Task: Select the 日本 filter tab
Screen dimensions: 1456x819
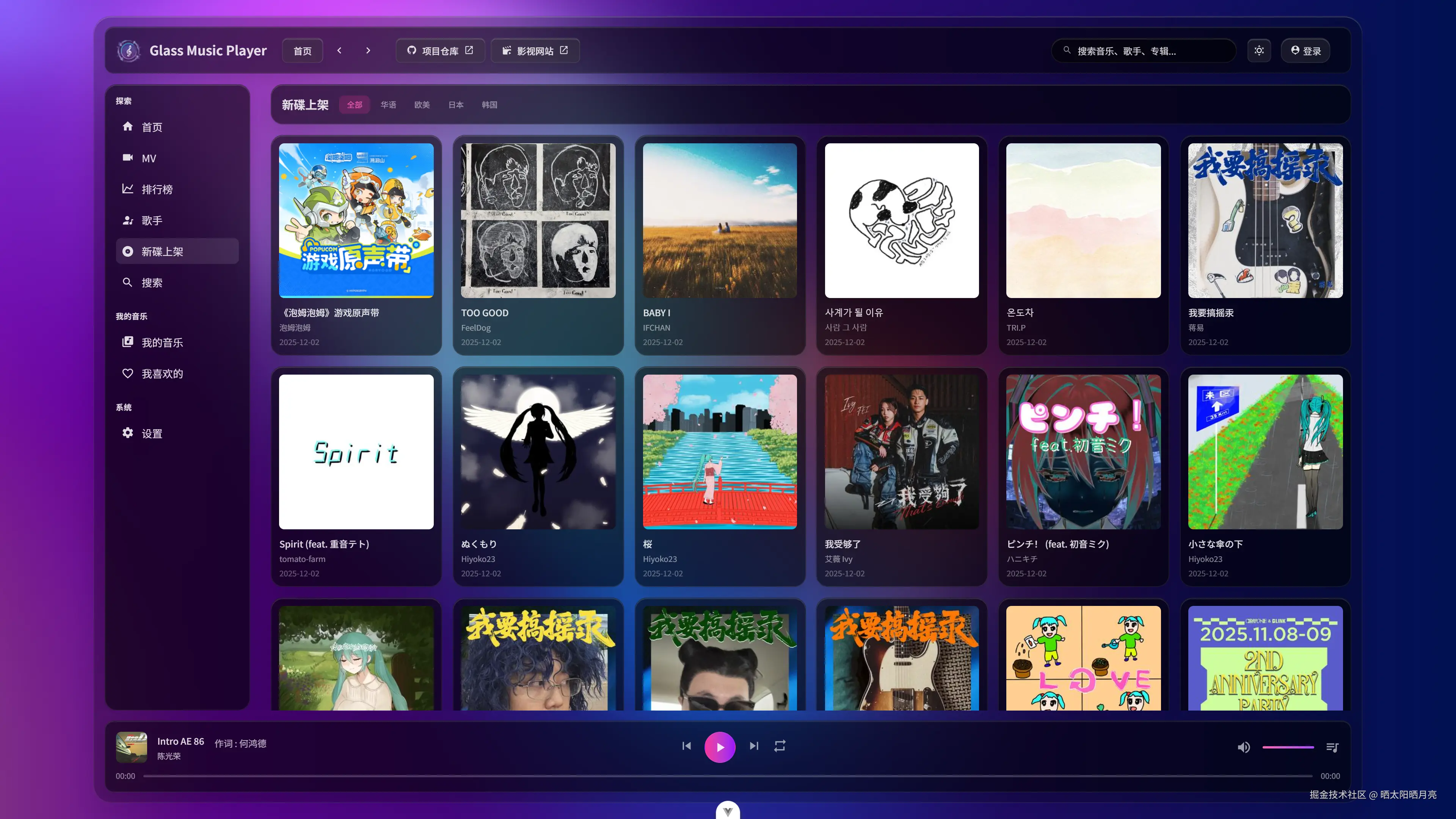Action: [x=455, y=105]
